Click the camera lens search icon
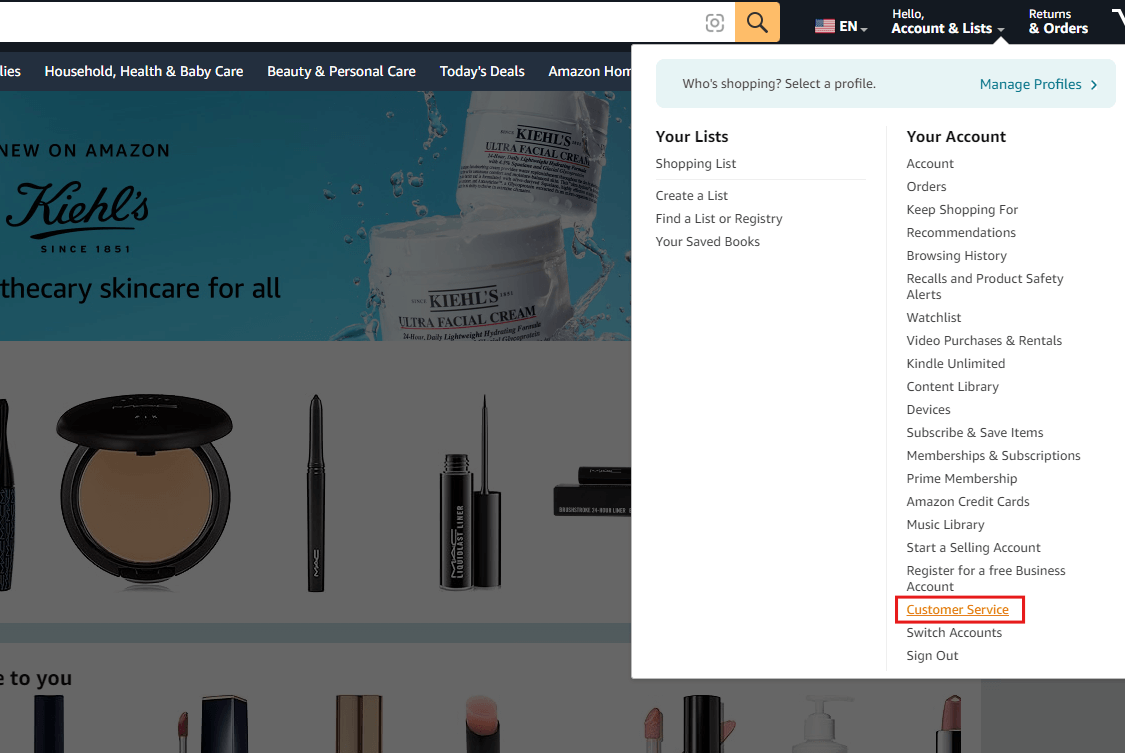Screen dimensions: 1125x753 (x=715, y=23)
